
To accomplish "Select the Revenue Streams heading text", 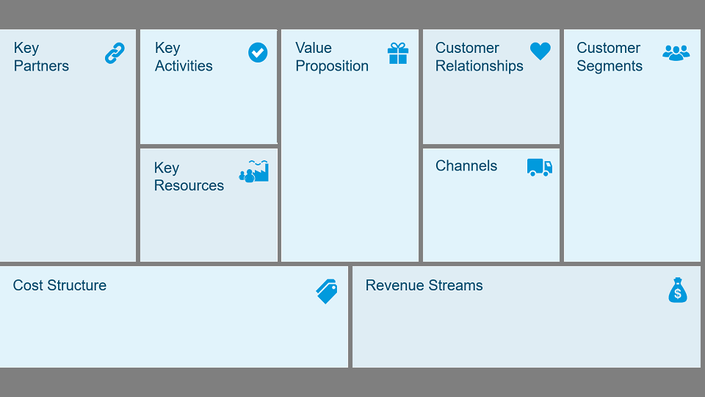I will tap(424, 285).
